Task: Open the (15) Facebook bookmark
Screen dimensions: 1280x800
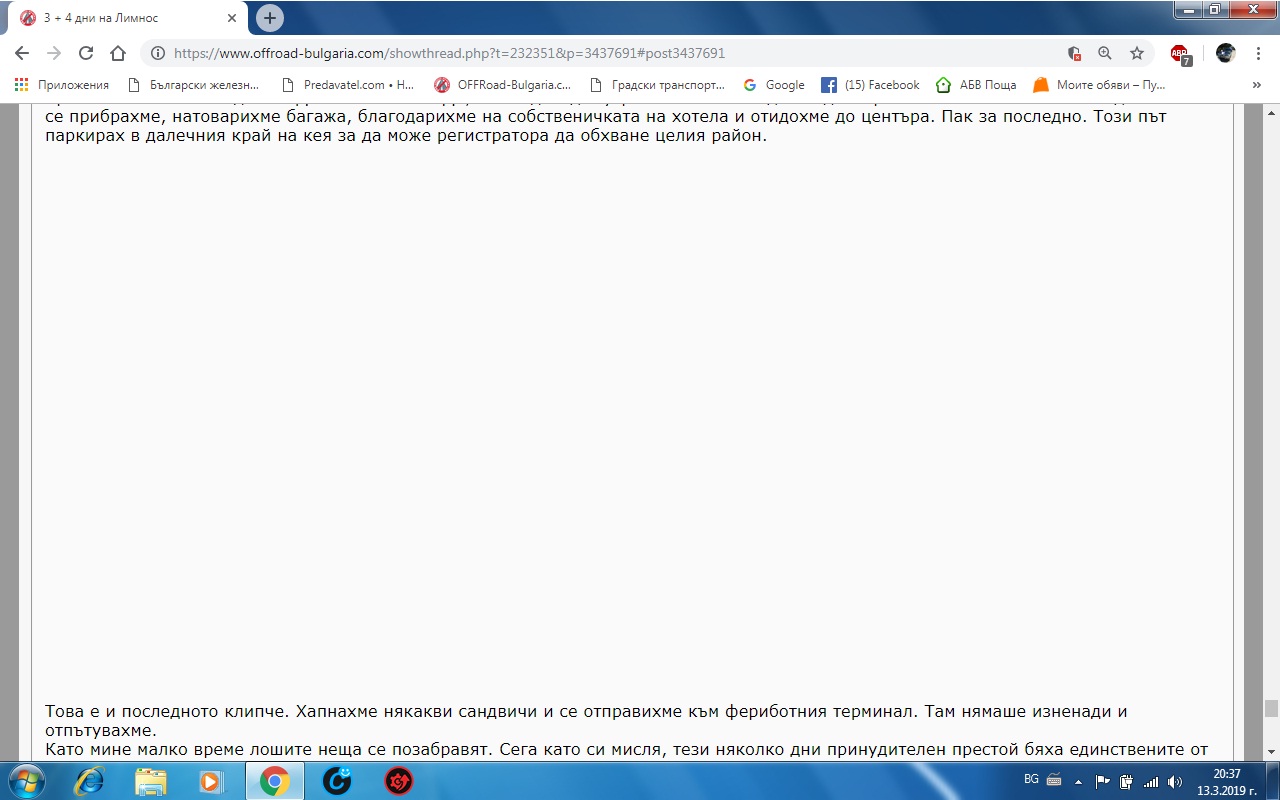Action: (870, 85)
